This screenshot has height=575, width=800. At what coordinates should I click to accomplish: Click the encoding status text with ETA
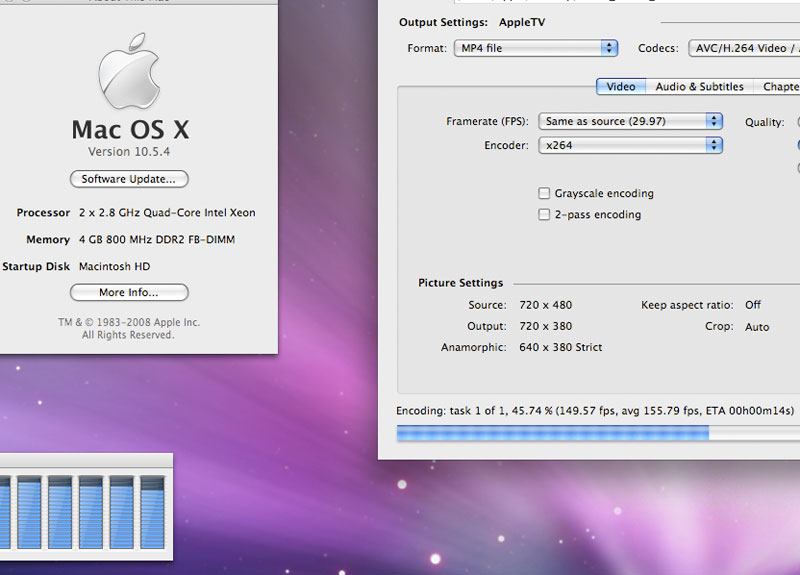(595, 411)
